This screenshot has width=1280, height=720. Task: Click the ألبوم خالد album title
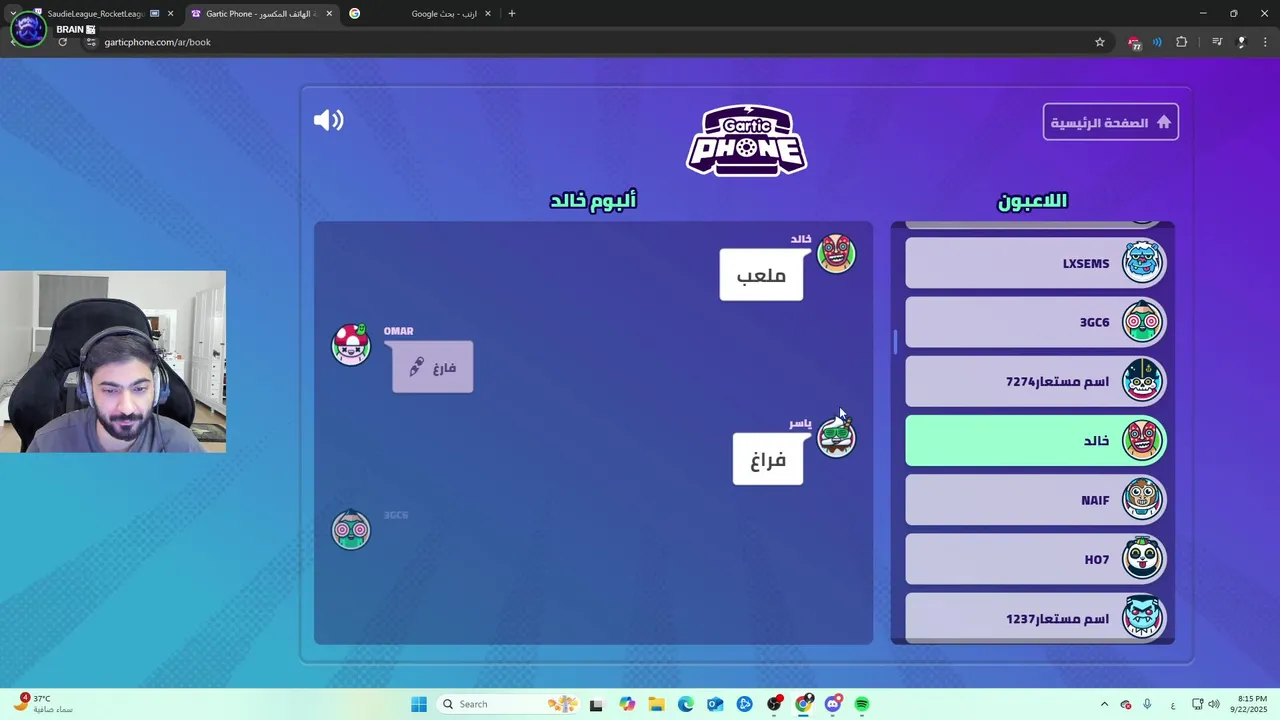point(593,200)
